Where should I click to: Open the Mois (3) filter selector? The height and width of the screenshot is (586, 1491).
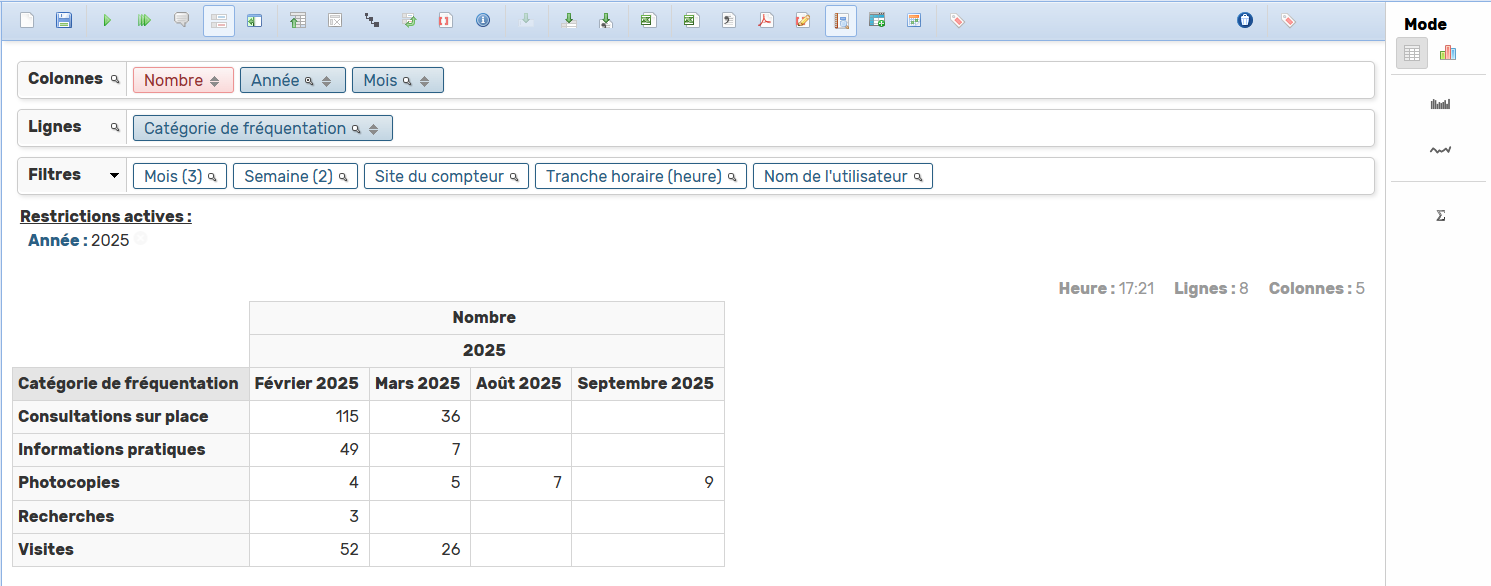[179, 175]
